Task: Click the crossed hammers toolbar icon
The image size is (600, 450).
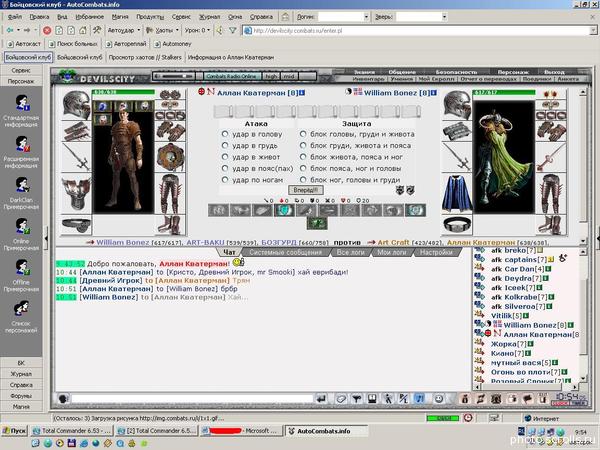Action: point(97,30)
